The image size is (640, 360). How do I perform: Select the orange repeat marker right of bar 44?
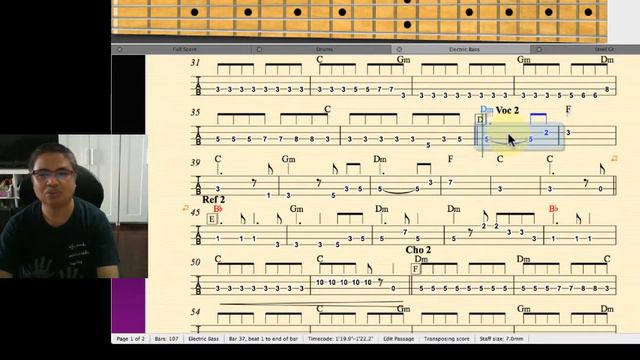[614, 158]
